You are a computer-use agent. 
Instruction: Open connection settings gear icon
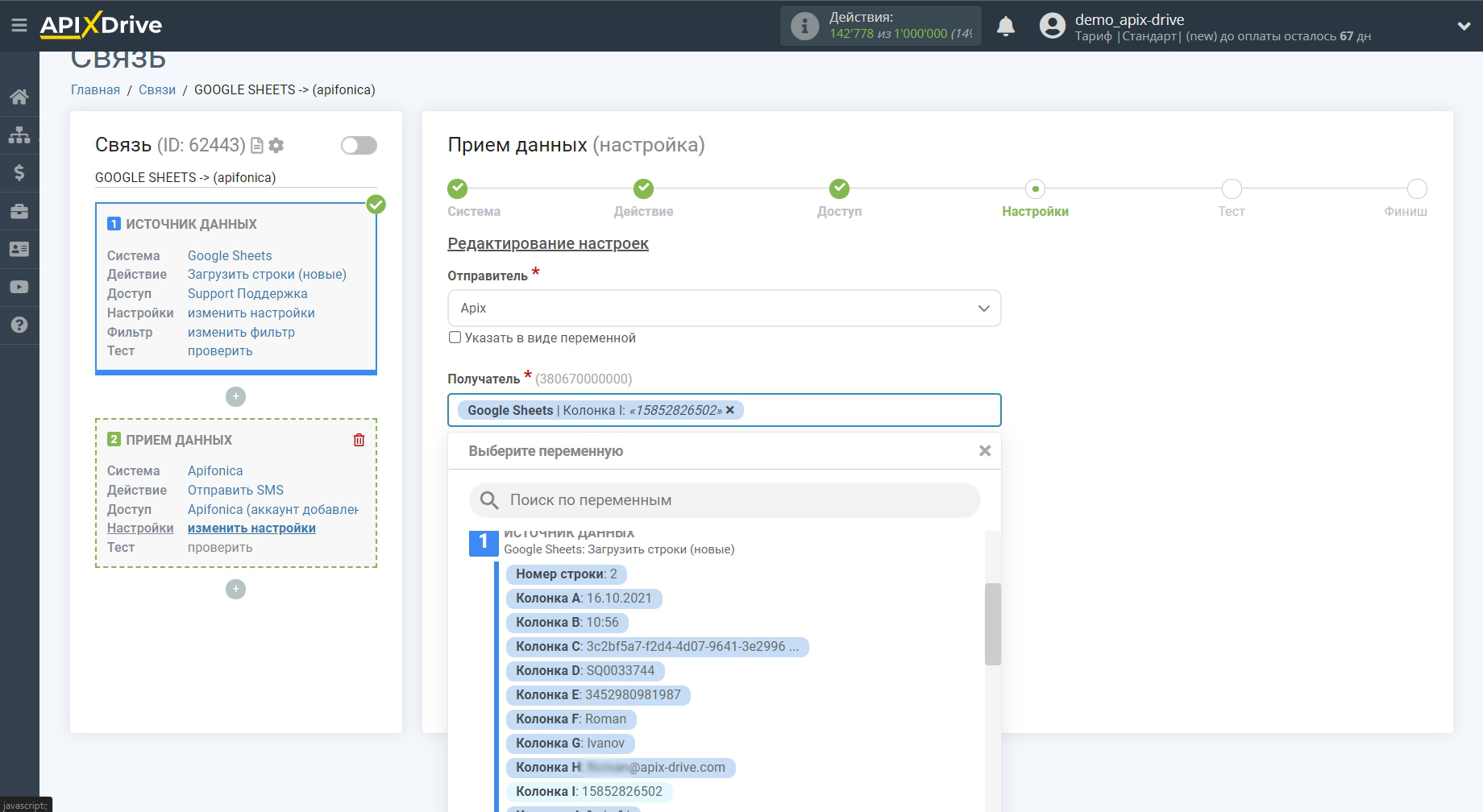(276, 146)
